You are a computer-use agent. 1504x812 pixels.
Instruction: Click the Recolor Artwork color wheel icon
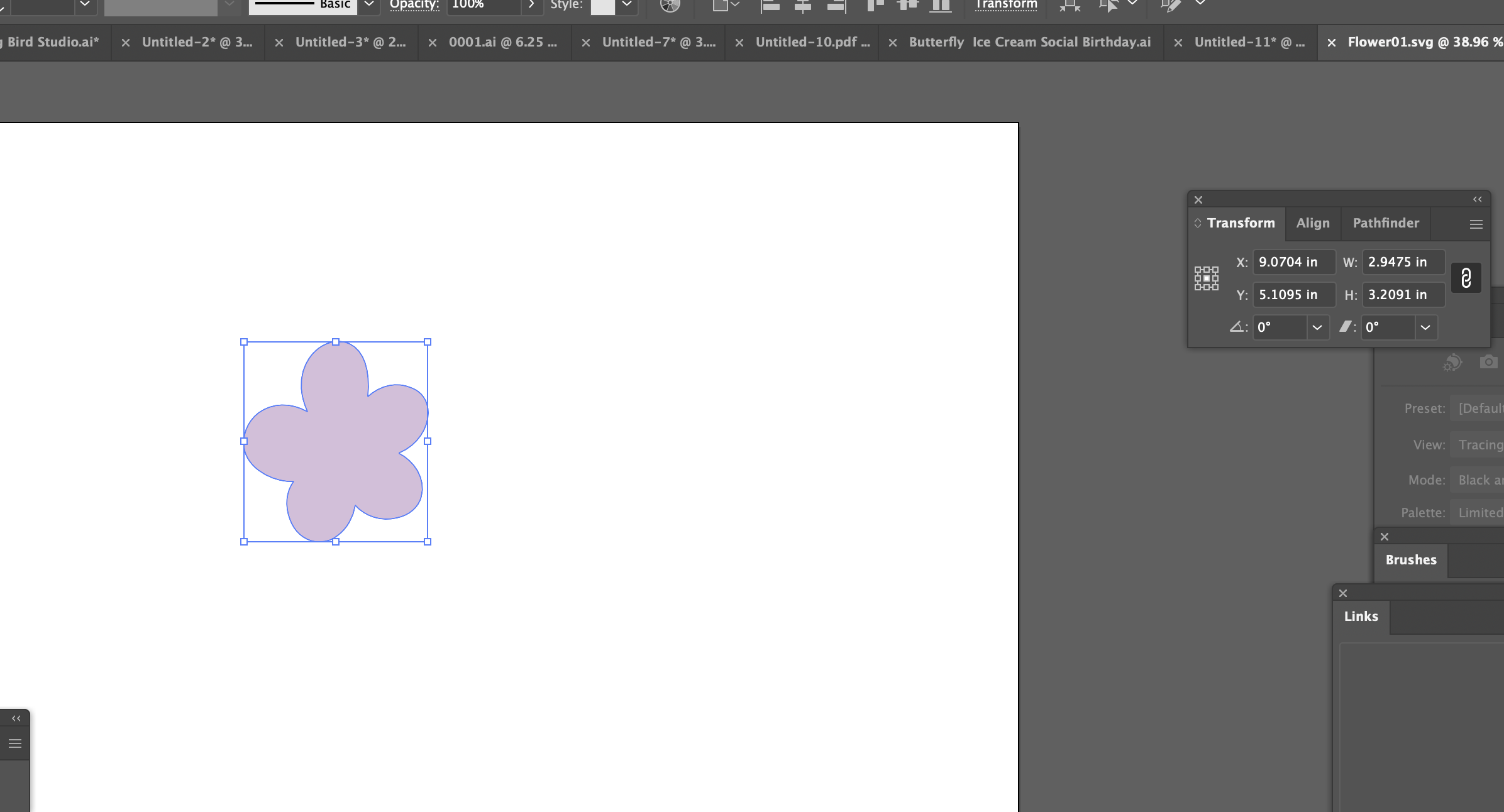[x=670, y=5]
